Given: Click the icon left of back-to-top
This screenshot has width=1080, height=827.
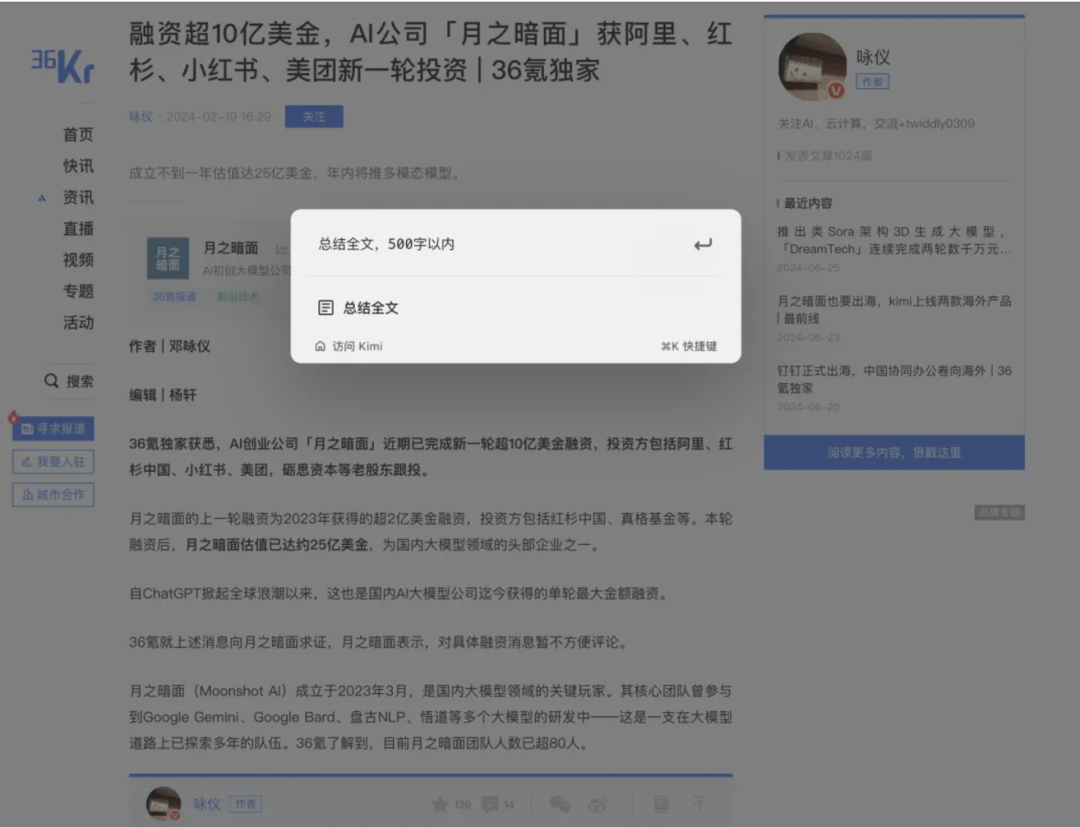Looking at the screenshot, I should tap(661, 804).
